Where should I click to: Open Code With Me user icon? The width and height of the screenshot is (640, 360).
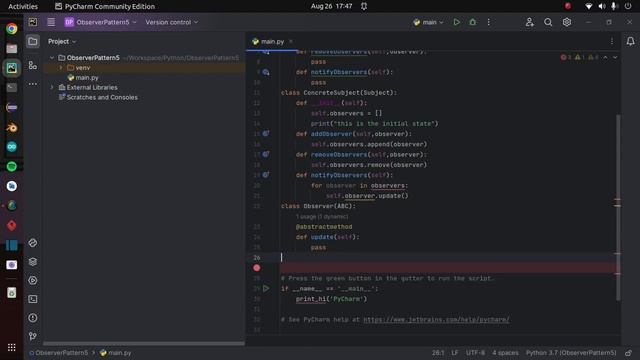click(529, 22)
